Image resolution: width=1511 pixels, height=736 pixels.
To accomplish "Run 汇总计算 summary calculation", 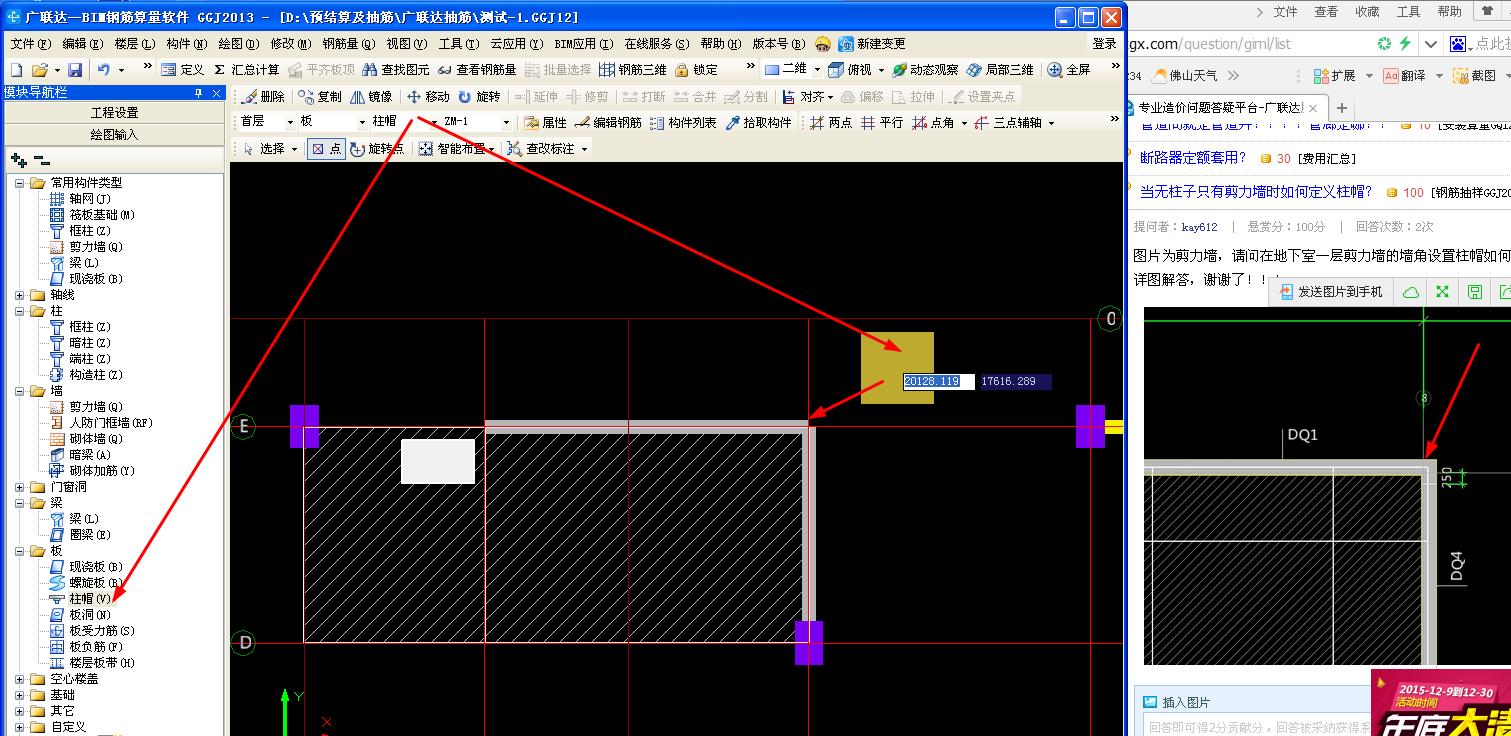I will [246, 70].
